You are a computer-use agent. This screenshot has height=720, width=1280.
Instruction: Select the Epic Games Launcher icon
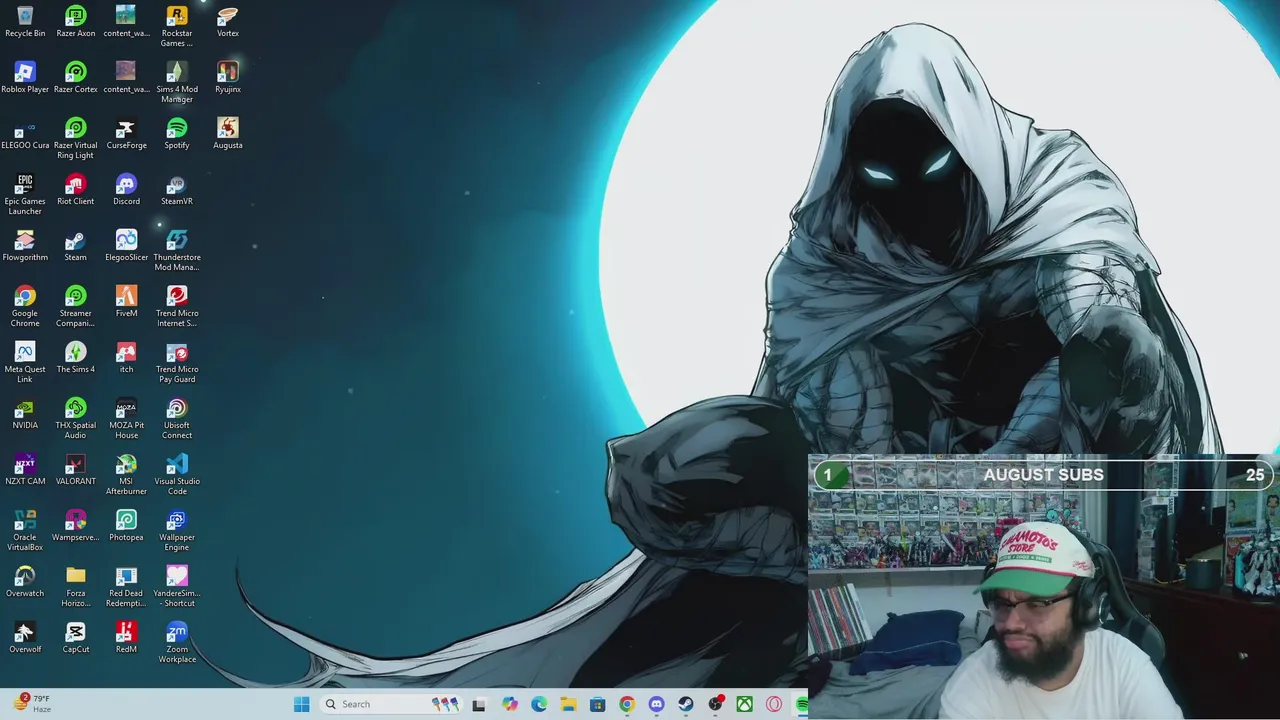click(x=25, y=195)
